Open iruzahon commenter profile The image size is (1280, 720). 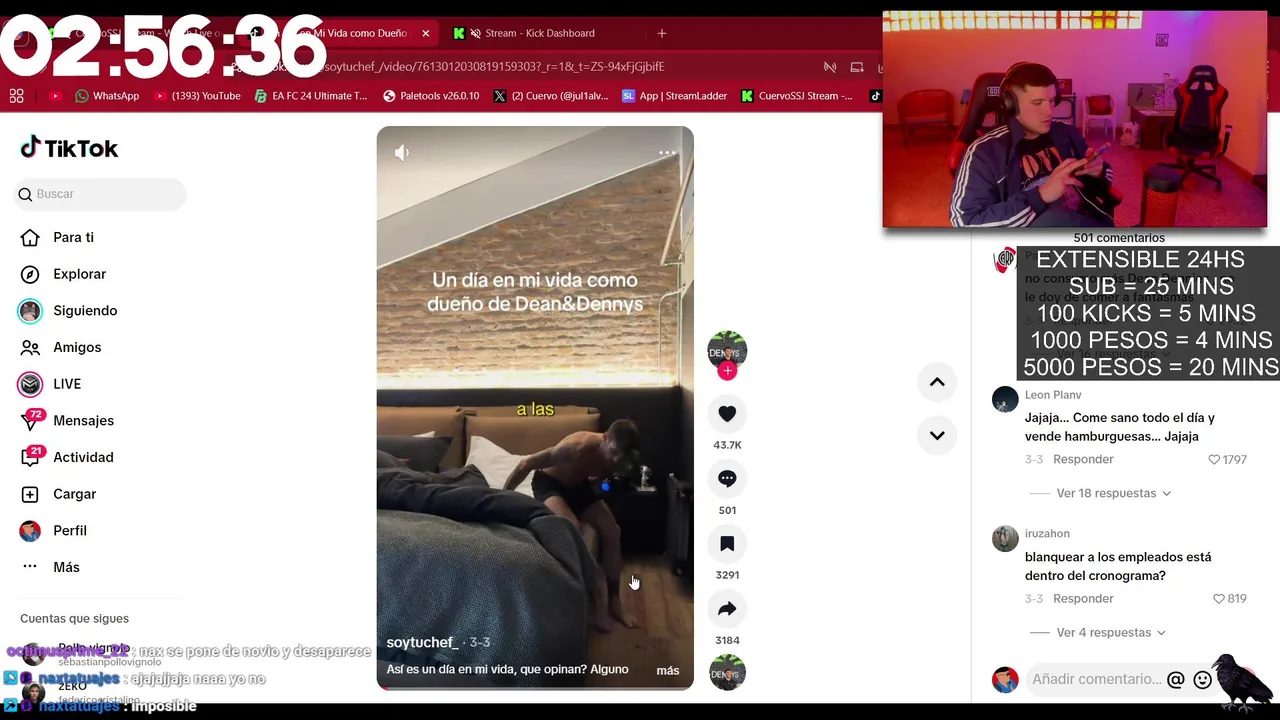click(1047, 534)
